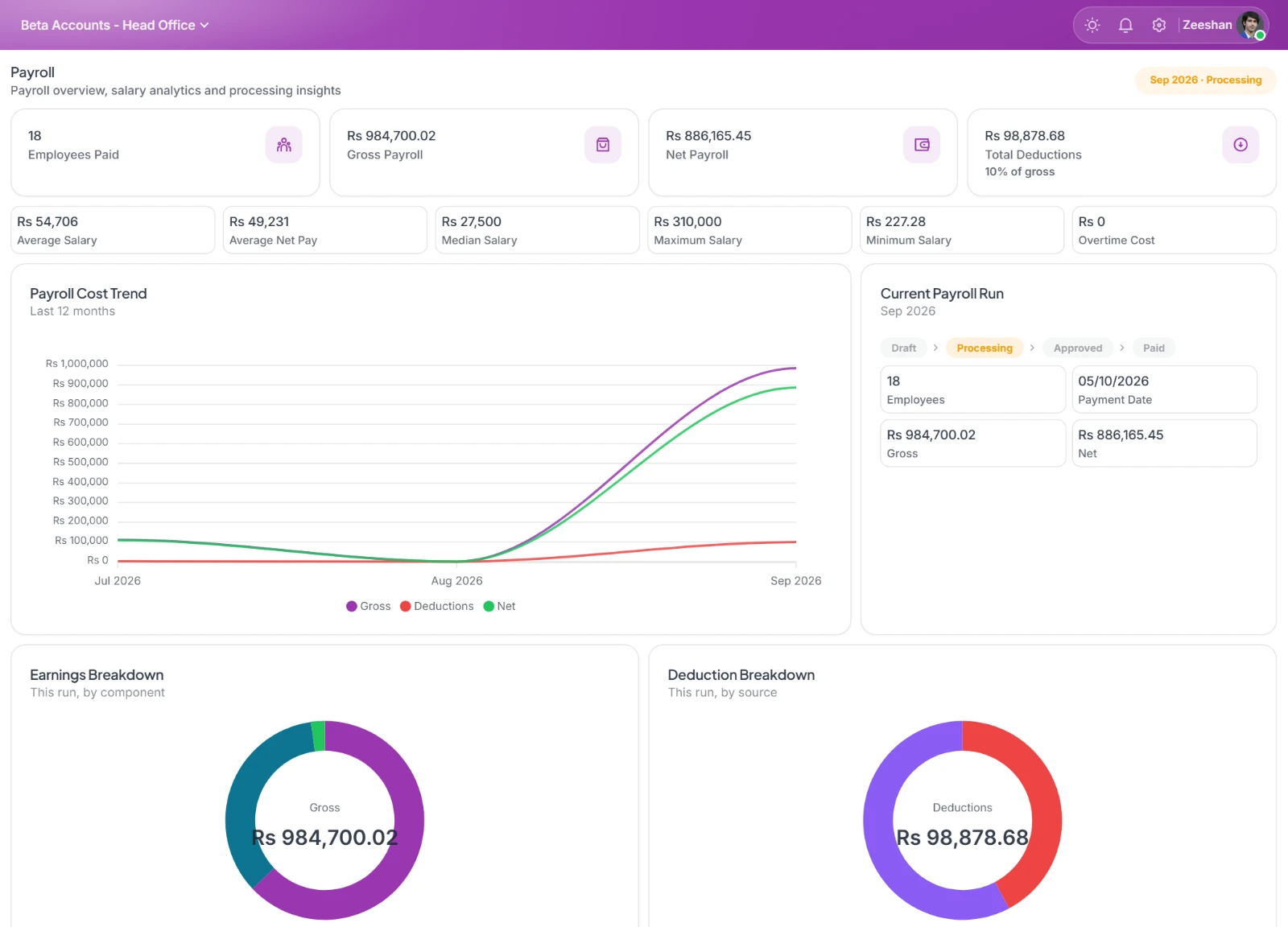This screenshot has width=1288, height=927.
Task: Click the Rs 984,700.02 Gross box in payroll run
Action: pos(973,443)
